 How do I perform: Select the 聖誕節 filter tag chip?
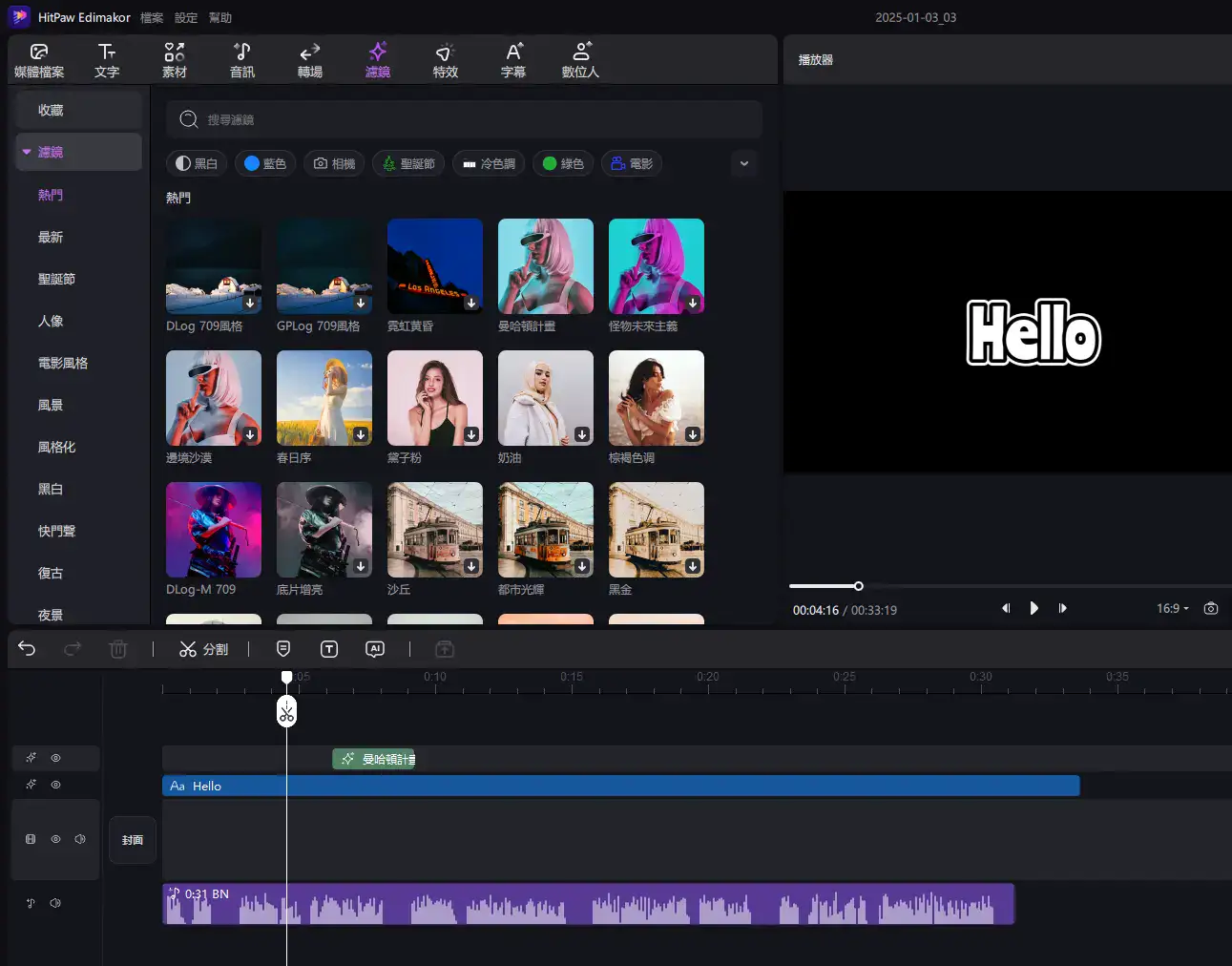tap(409, 163)
